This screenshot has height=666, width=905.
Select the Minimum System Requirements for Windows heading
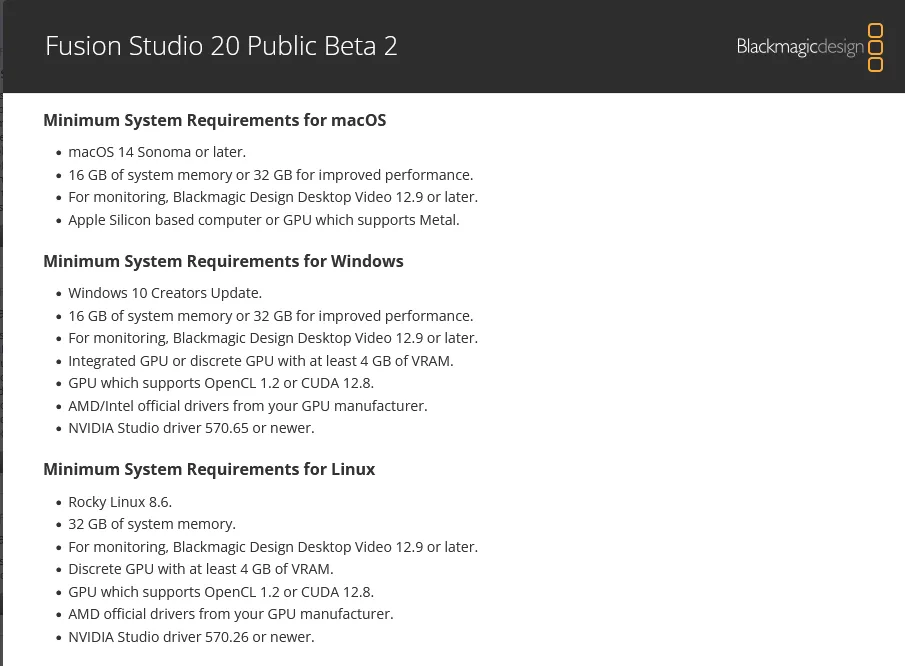tap(223, 261)
